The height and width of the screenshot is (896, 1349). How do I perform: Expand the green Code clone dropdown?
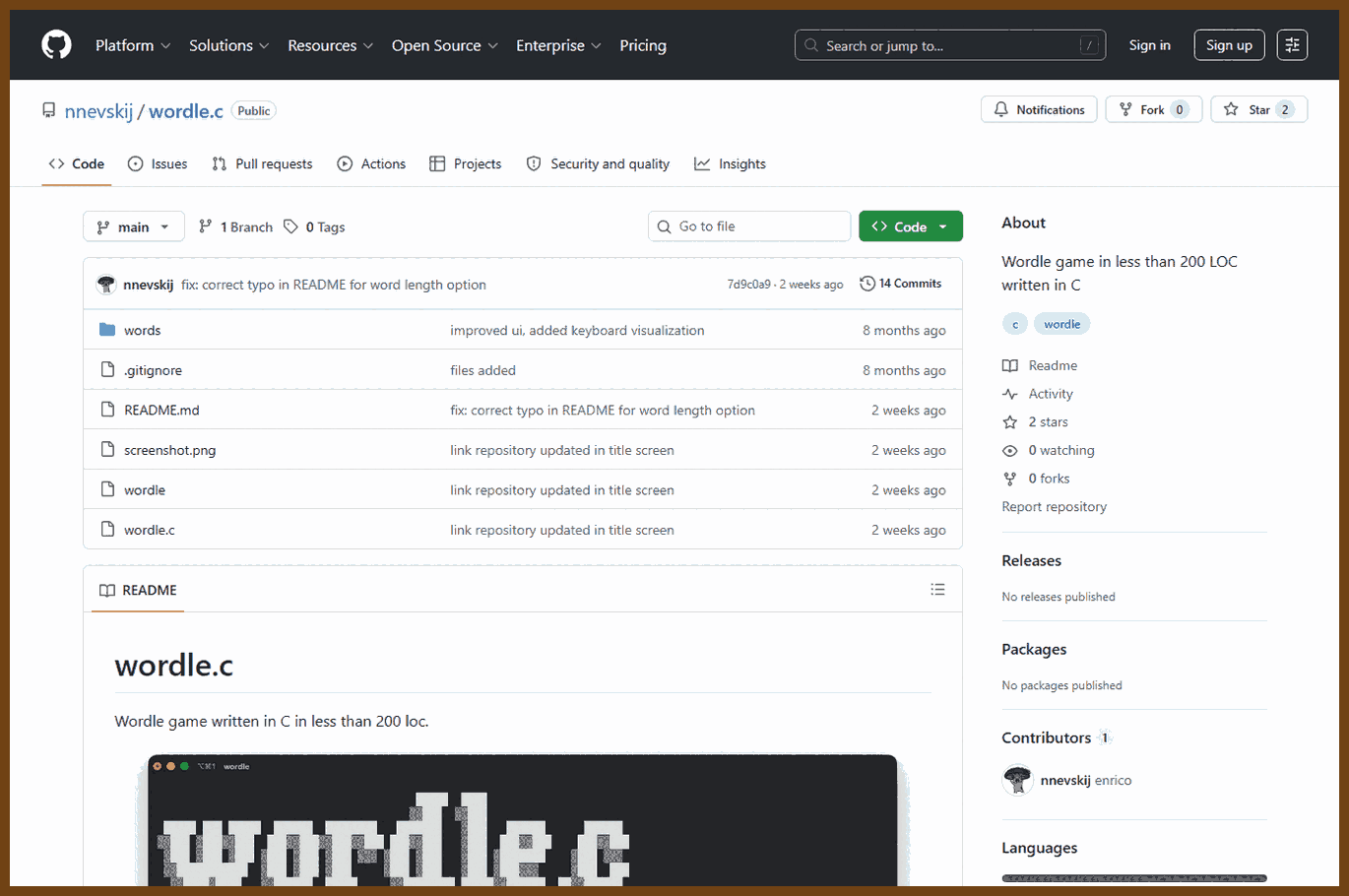pyautogui.click(x=911, y=226)
